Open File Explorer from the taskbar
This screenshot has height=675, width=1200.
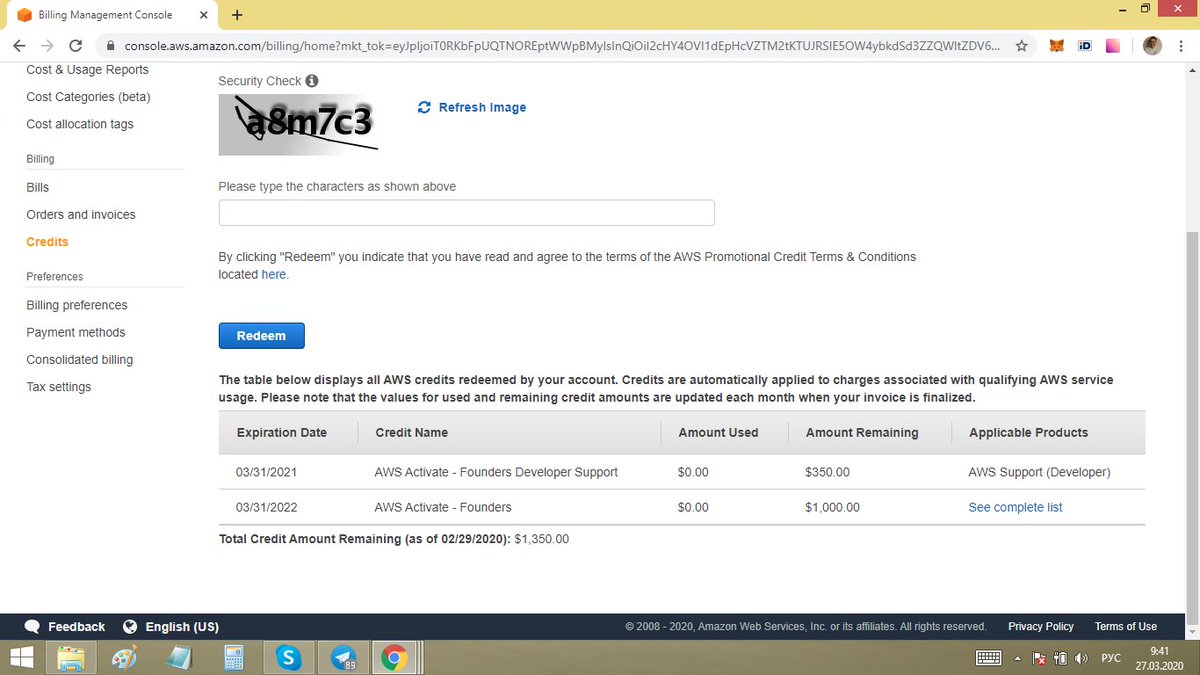tap(70, 658)
